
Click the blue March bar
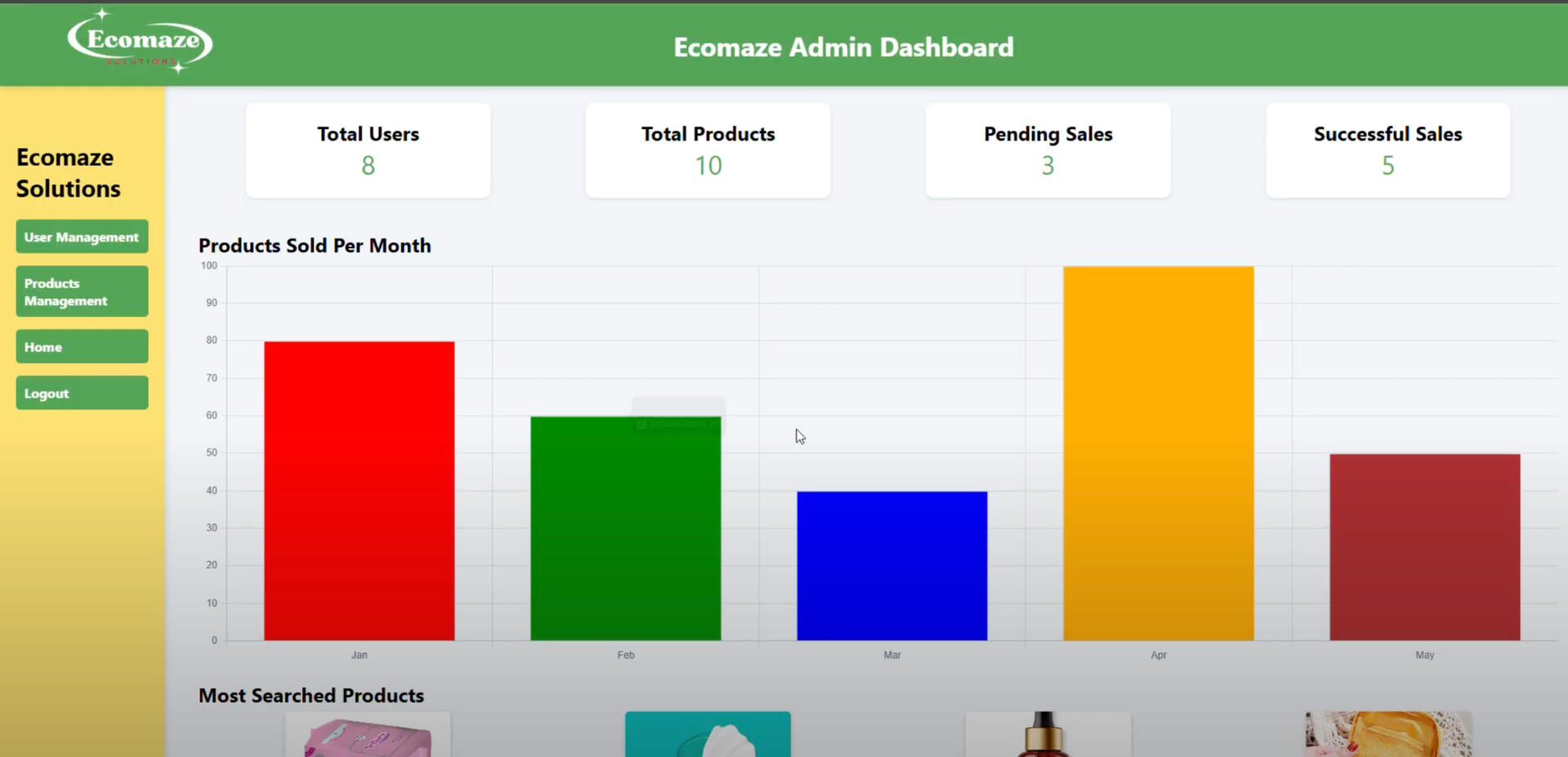point(891,565)
